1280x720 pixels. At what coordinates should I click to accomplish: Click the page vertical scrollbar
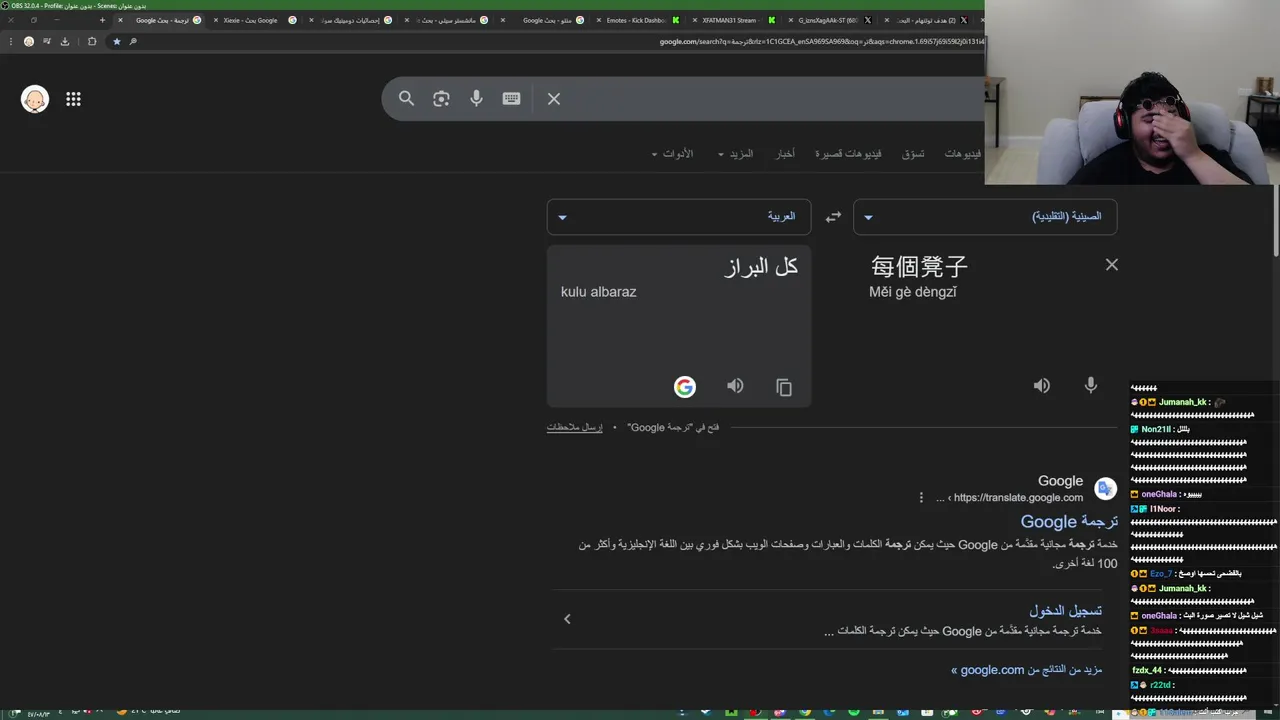tap(1274, 222)
